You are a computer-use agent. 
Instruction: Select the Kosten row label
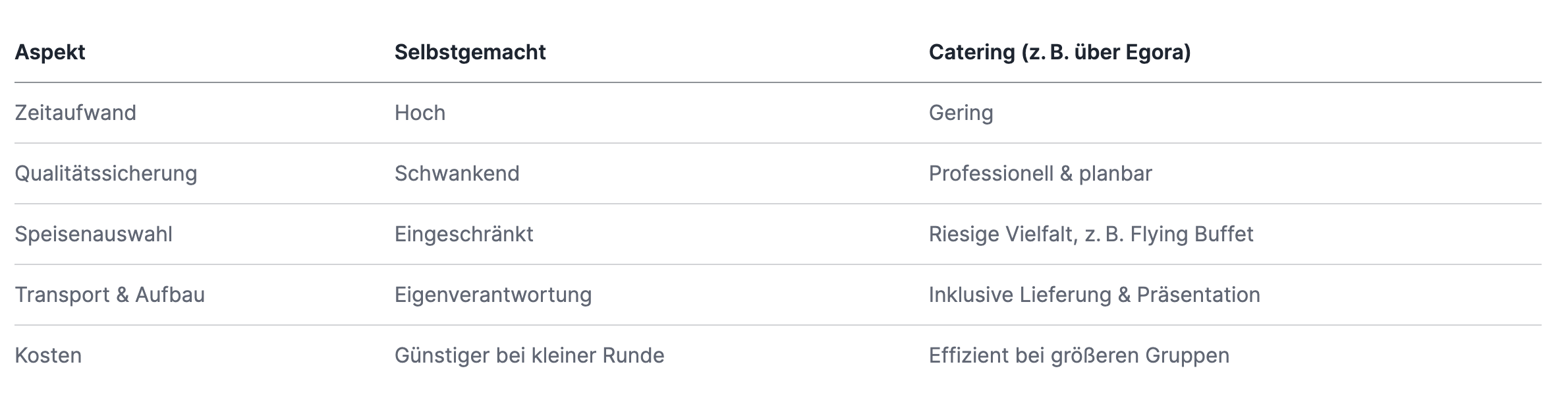[48, 355]
